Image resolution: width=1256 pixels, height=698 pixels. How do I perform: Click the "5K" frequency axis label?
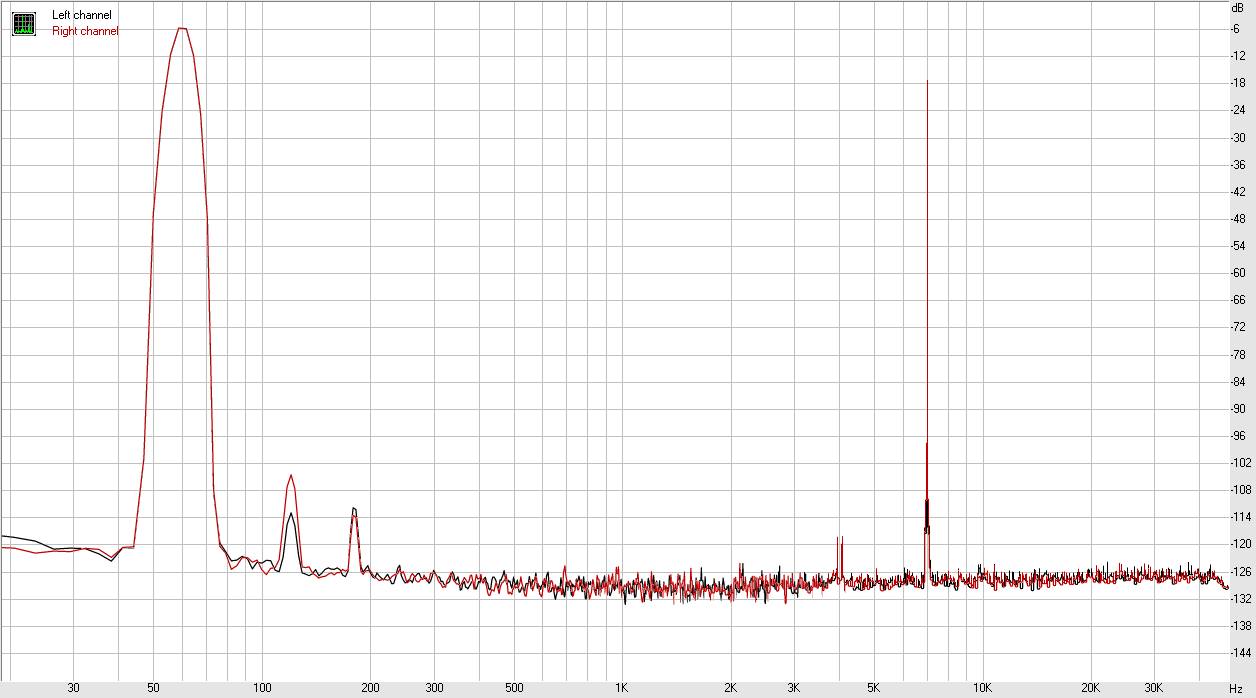click(x=874, y=688)
